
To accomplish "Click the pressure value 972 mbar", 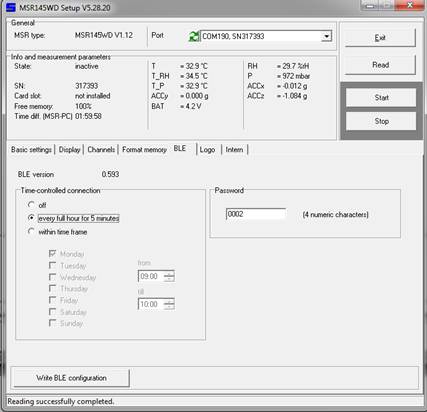I will click(x=293, y=76).
